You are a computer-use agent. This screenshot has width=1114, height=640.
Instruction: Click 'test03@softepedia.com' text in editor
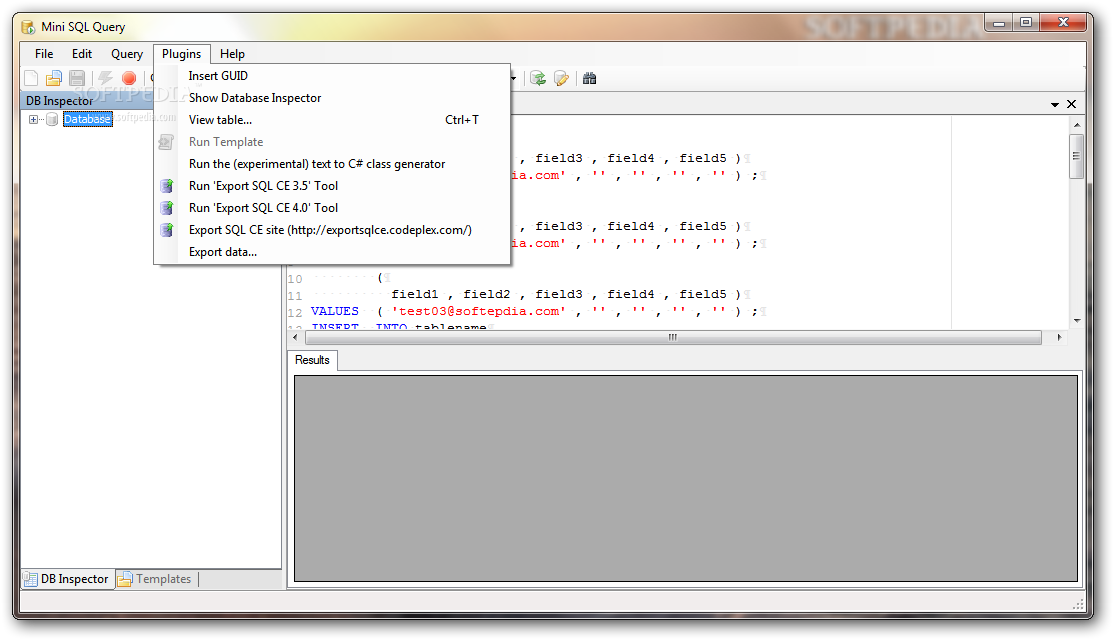tap(479, 311)
